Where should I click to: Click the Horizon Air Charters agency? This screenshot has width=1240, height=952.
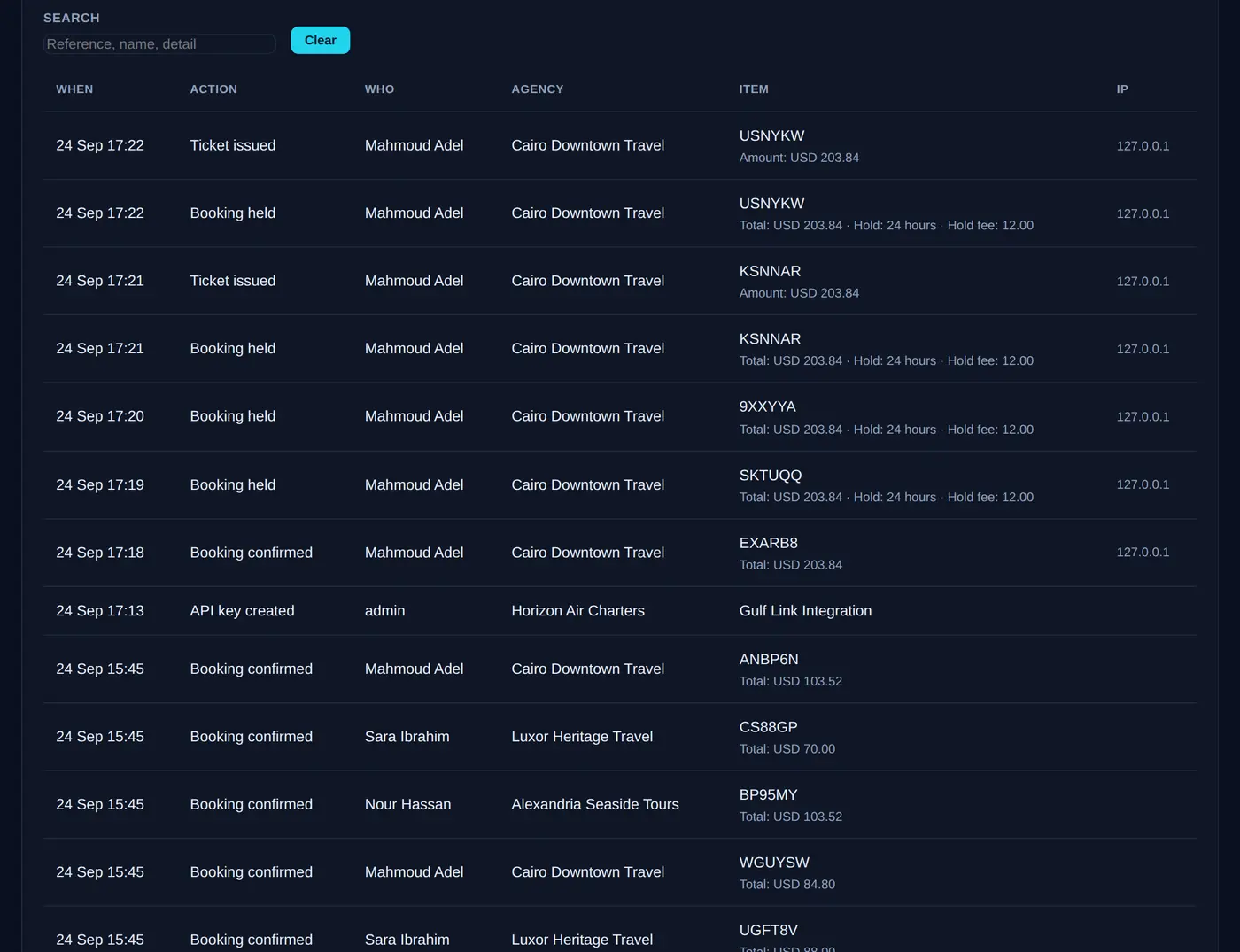(577, 611)
